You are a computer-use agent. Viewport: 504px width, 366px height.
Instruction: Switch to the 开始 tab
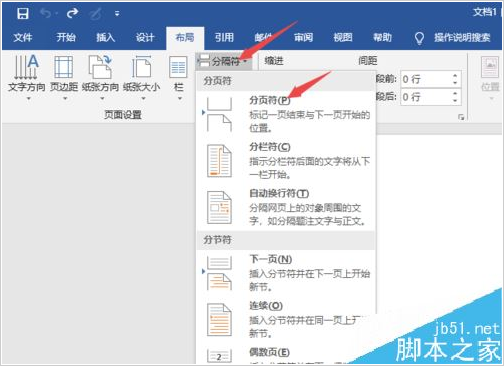tap(66, 37)
